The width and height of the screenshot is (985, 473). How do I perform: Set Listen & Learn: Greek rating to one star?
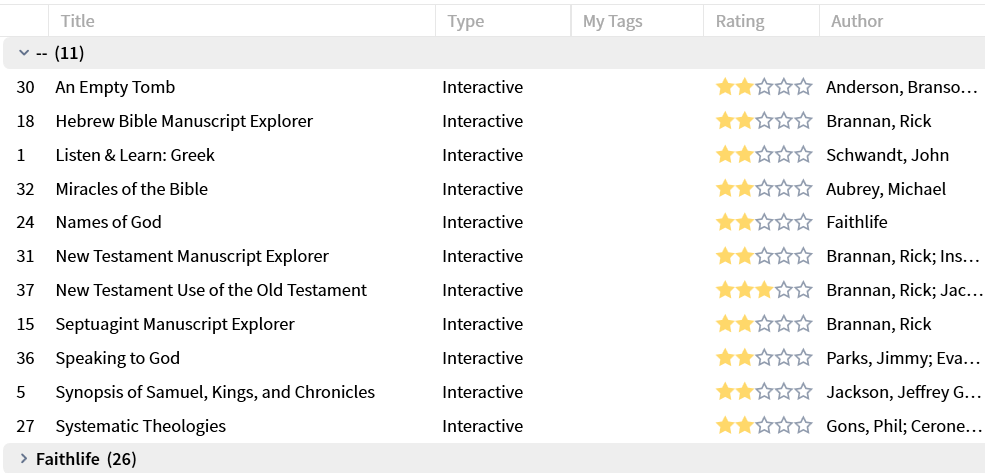725,156
